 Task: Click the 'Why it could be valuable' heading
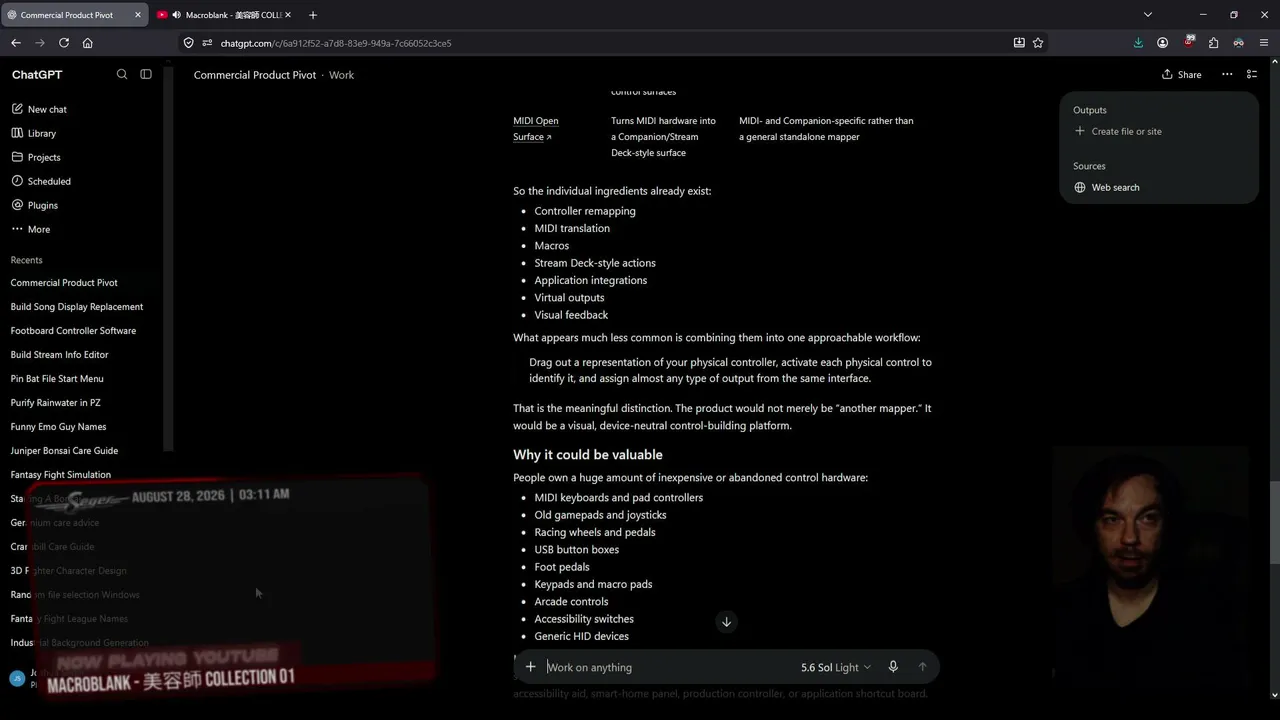click(588, 455)
